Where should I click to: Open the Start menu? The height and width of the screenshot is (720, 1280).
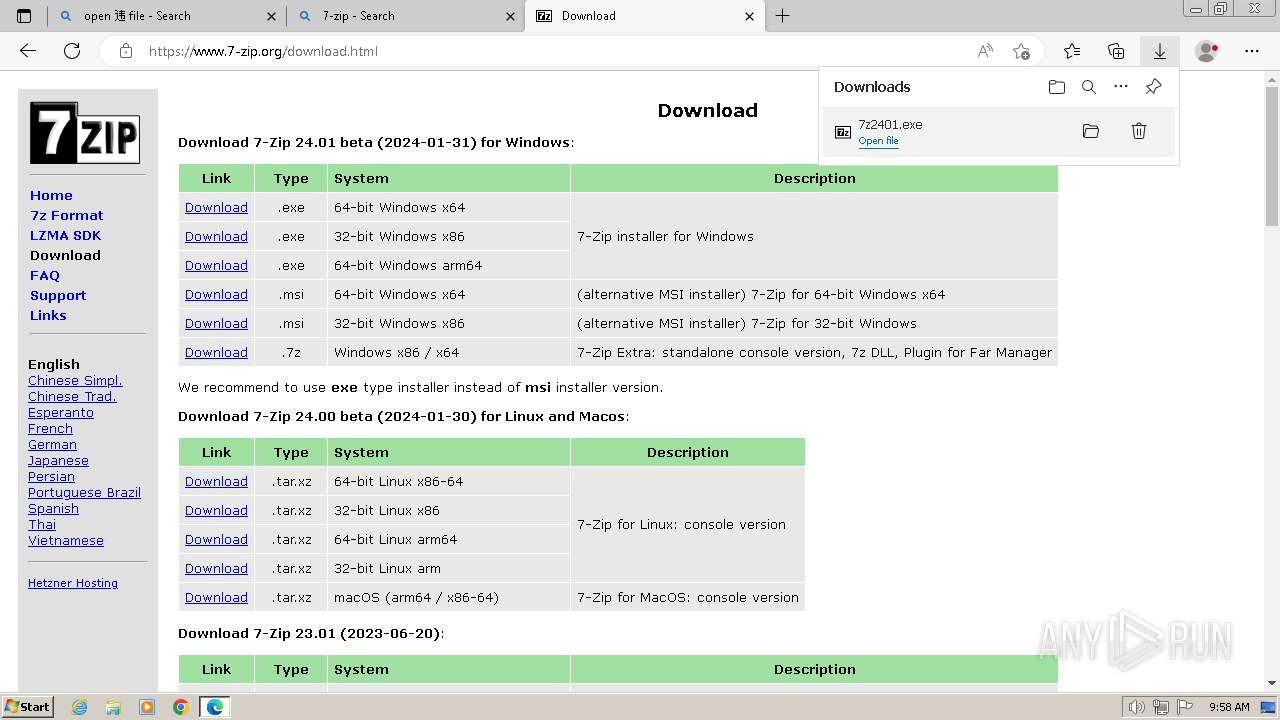point(28,707)
